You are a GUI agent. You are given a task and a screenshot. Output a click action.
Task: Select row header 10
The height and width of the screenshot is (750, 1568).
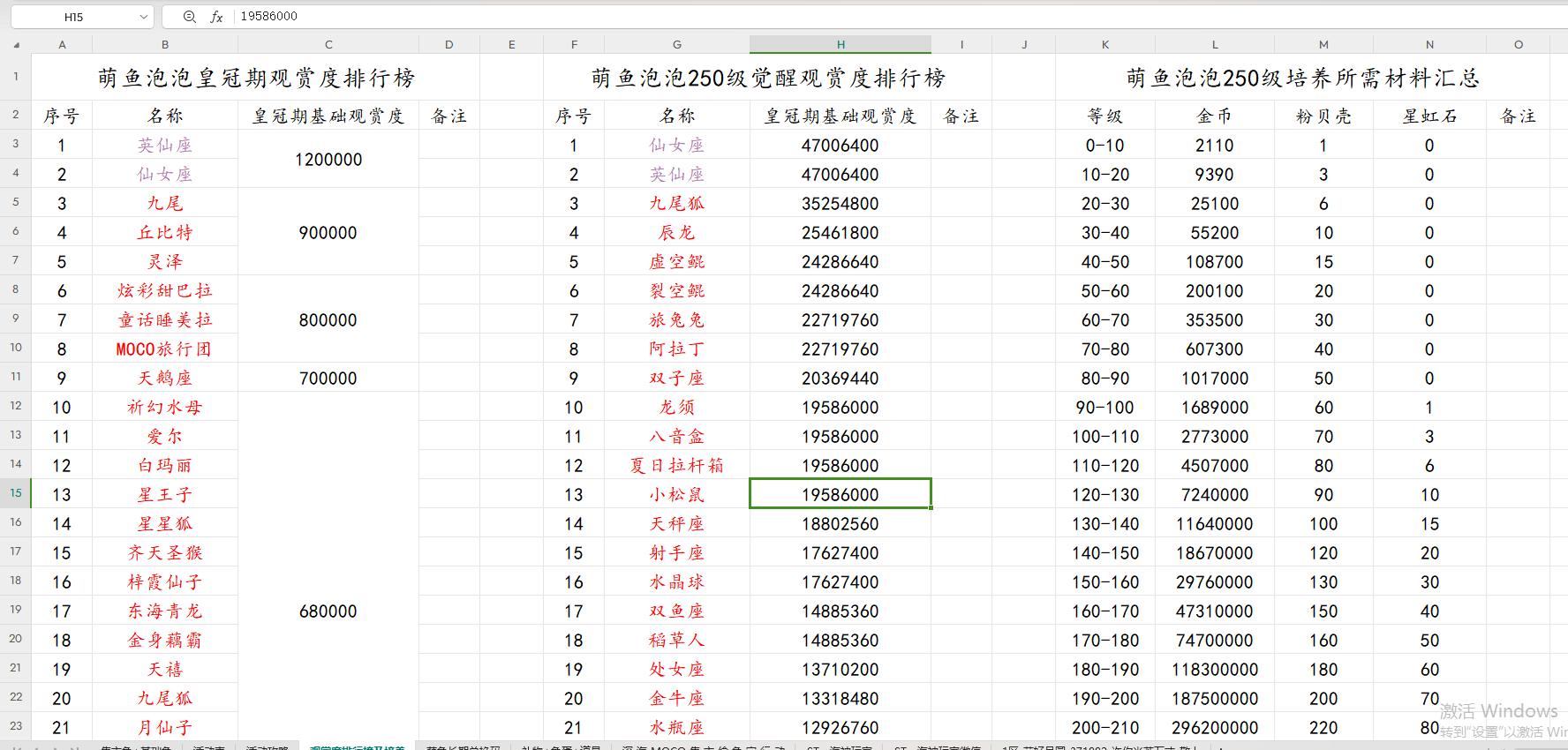(x=16, y=348)
